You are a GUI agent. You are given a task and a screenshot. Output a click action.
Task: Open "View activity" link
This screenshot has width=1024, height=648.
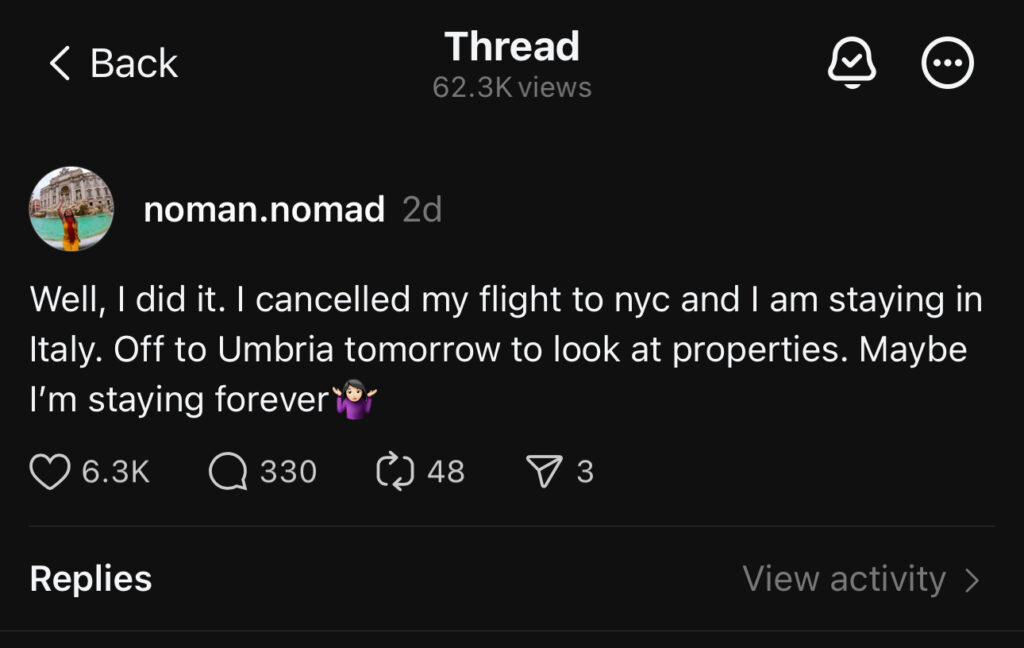pyautogui.click(x=844, y=579)
